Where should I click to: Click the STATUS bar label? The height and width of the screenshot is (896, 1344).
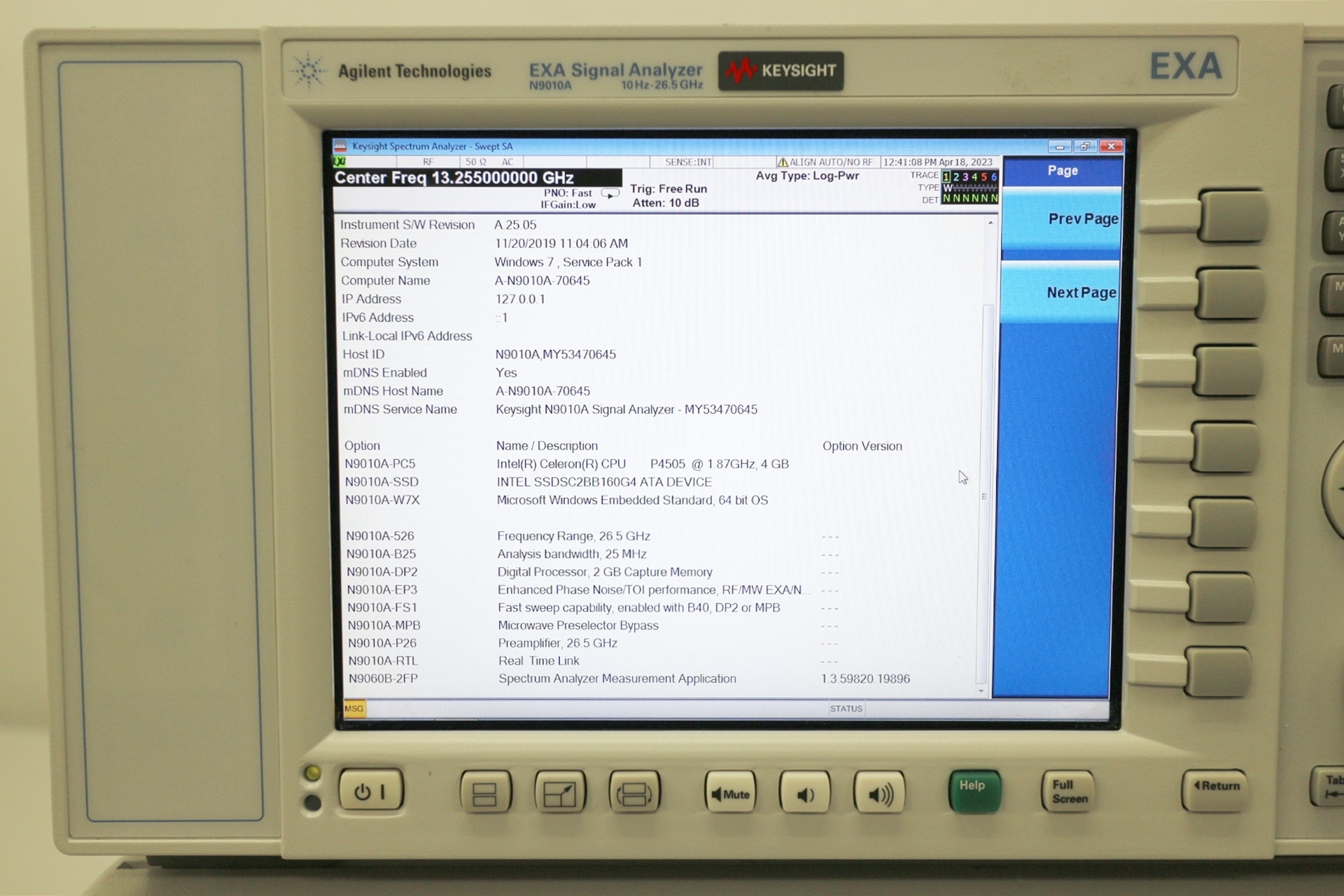tap(846, 708)
